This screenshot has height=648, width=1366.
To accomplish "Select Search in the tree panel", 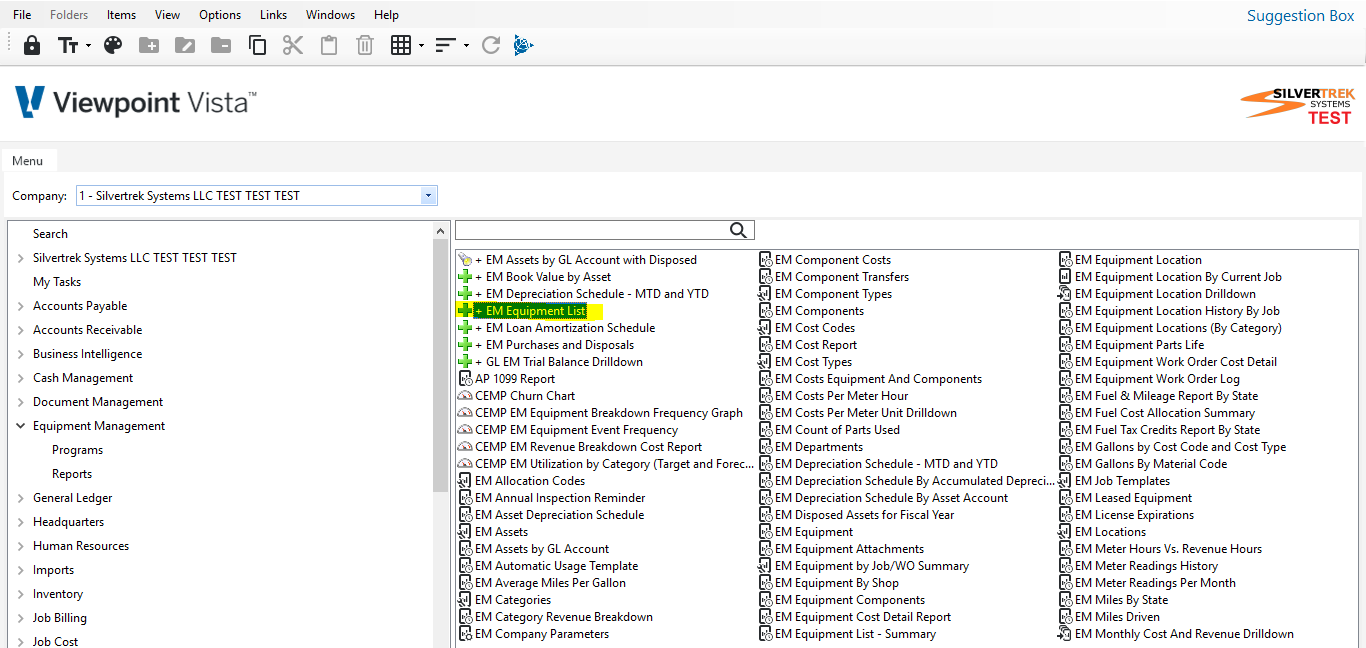I will pyautogui.click(x=50, y=234).
